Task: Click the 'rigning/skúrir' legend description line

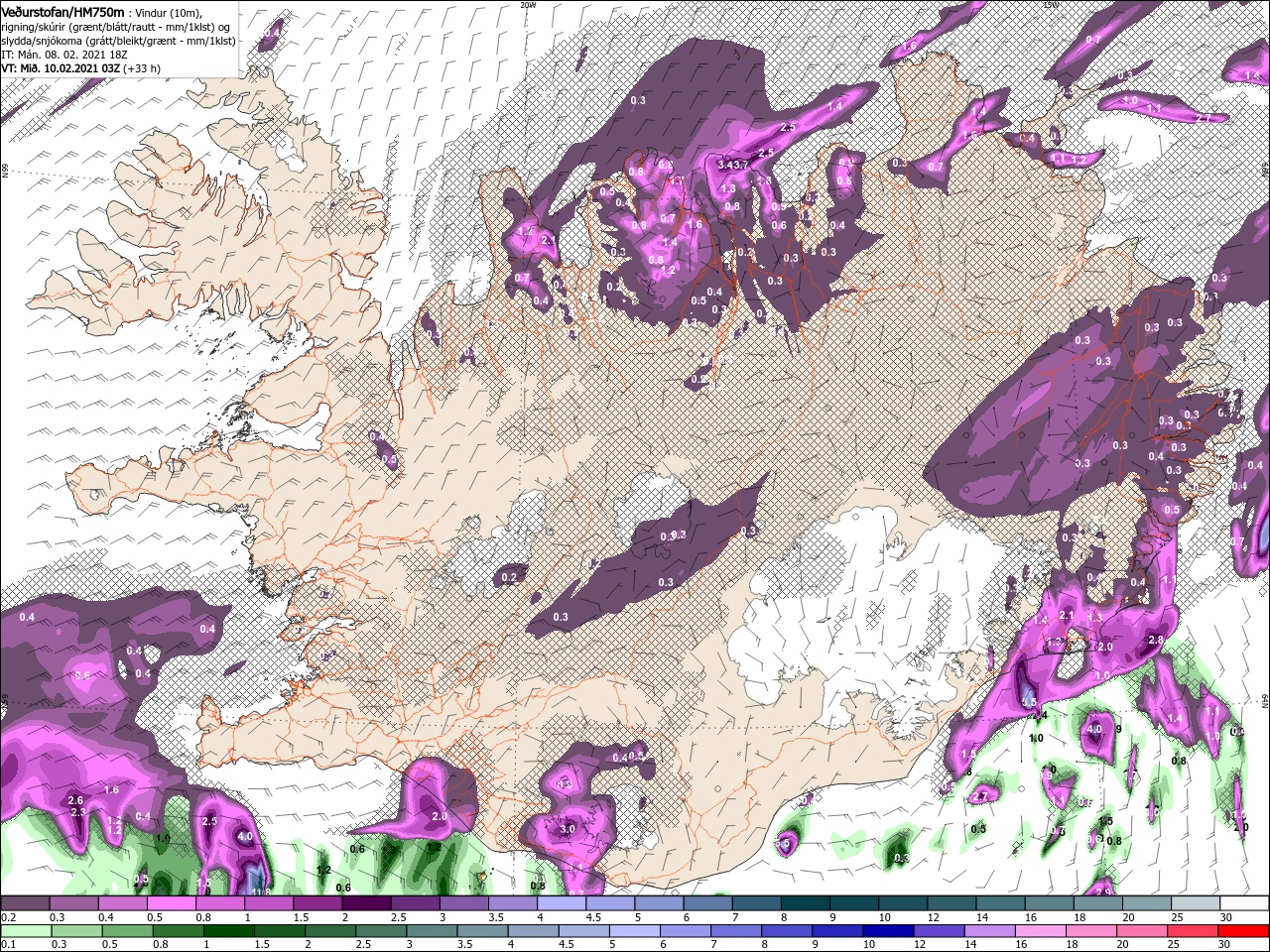Action: [116, 27]
